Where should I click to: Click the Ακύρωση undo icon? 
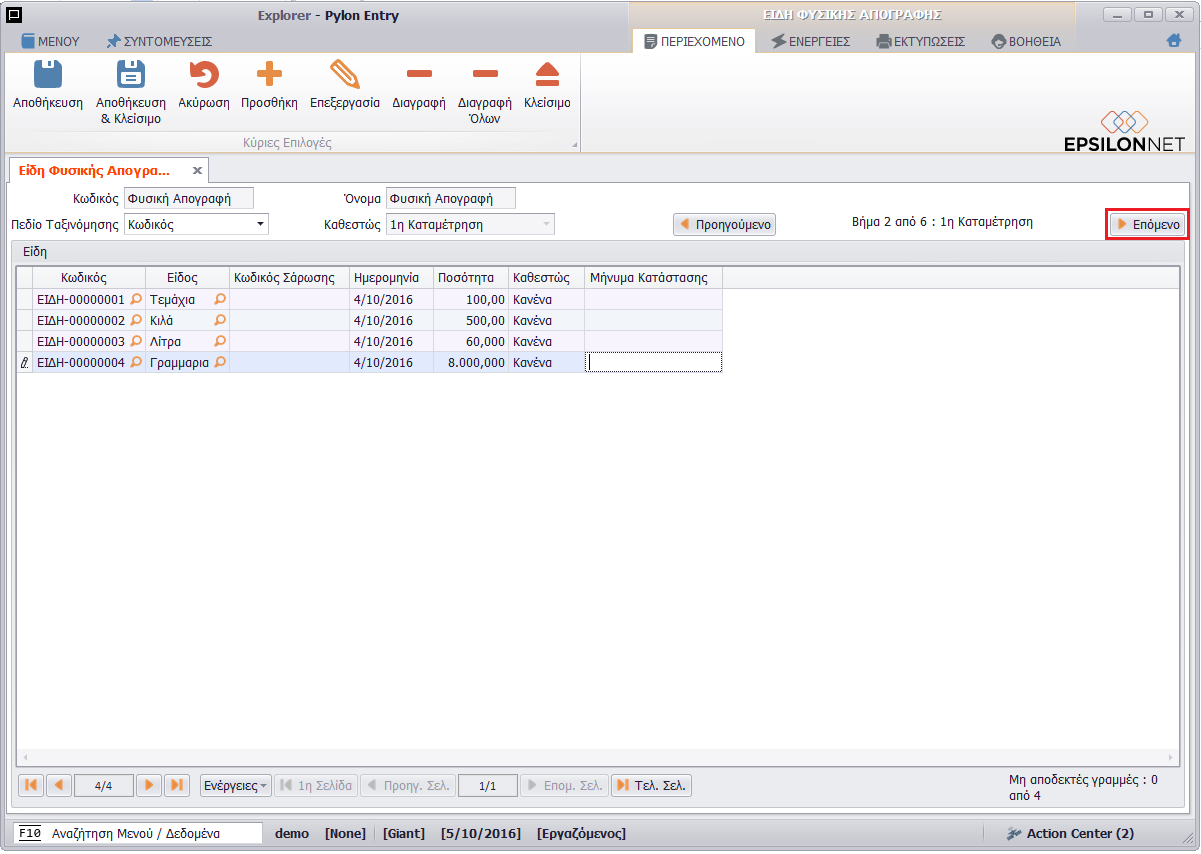(x=204, y=76)
